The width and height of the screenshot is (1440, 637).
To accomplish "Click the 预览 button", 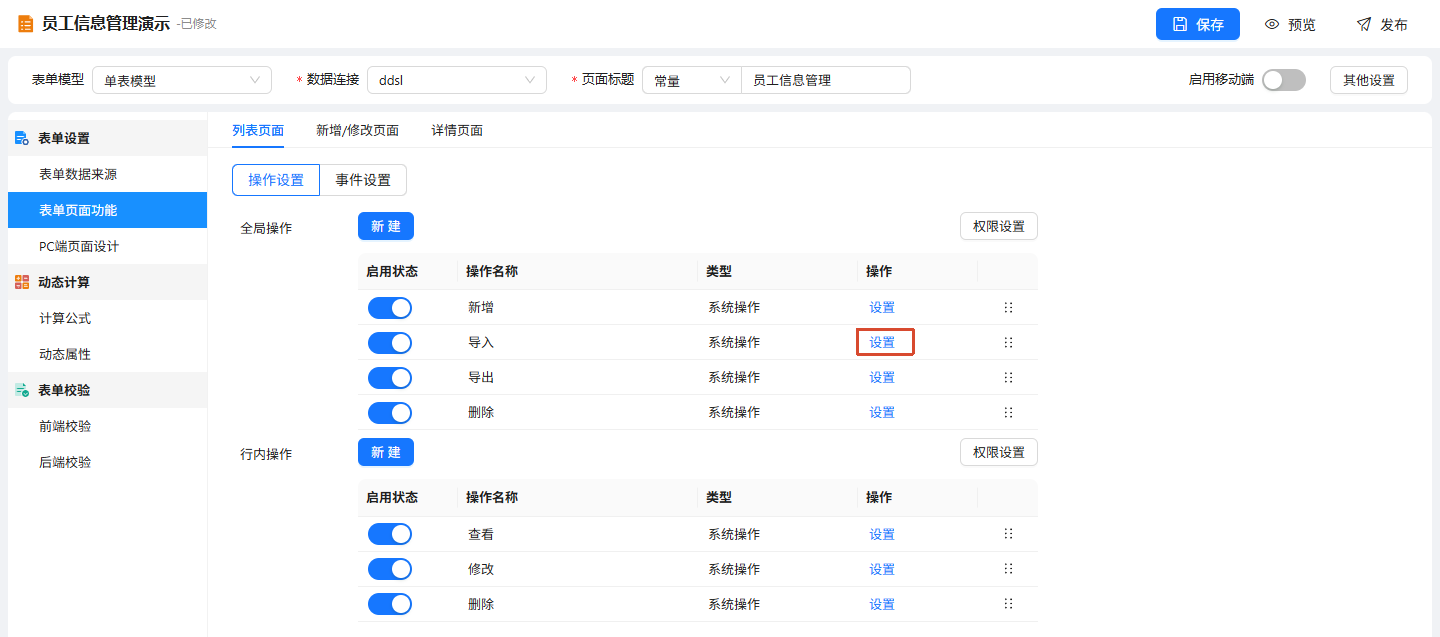I will (1290, 24).
